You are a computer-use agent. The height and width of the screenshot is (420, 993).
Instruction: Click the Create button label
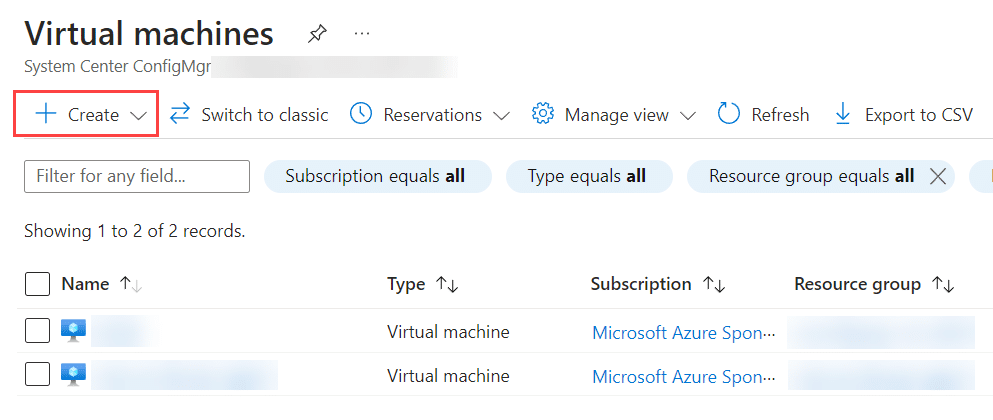(x=94, y=115)
